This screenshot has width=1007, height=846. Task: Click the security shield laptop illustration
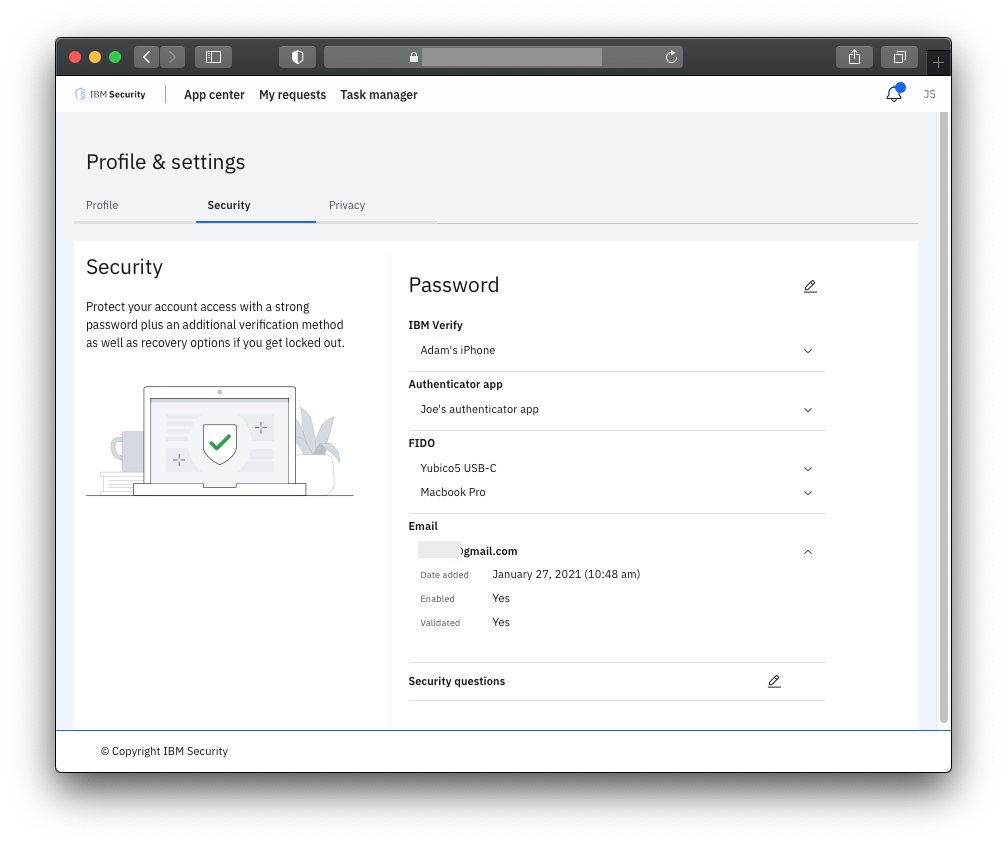point(220,441)
